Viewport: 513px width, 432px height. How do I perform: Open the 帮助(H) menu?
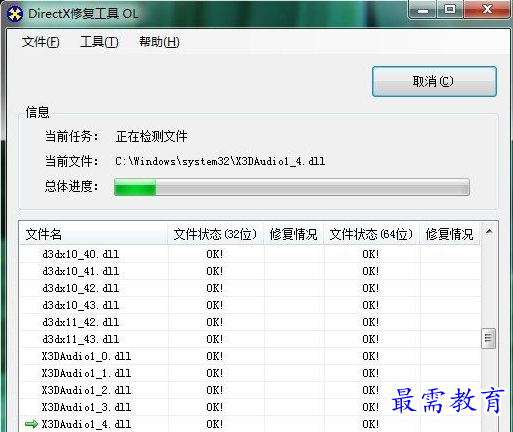tap(159, 42)
